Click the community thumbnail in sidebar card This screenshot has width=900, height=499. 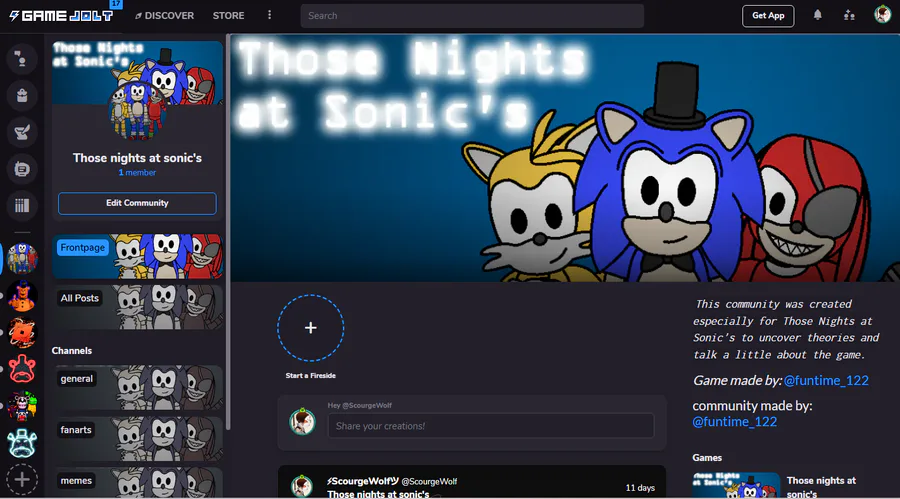click(x=137, y=109)
